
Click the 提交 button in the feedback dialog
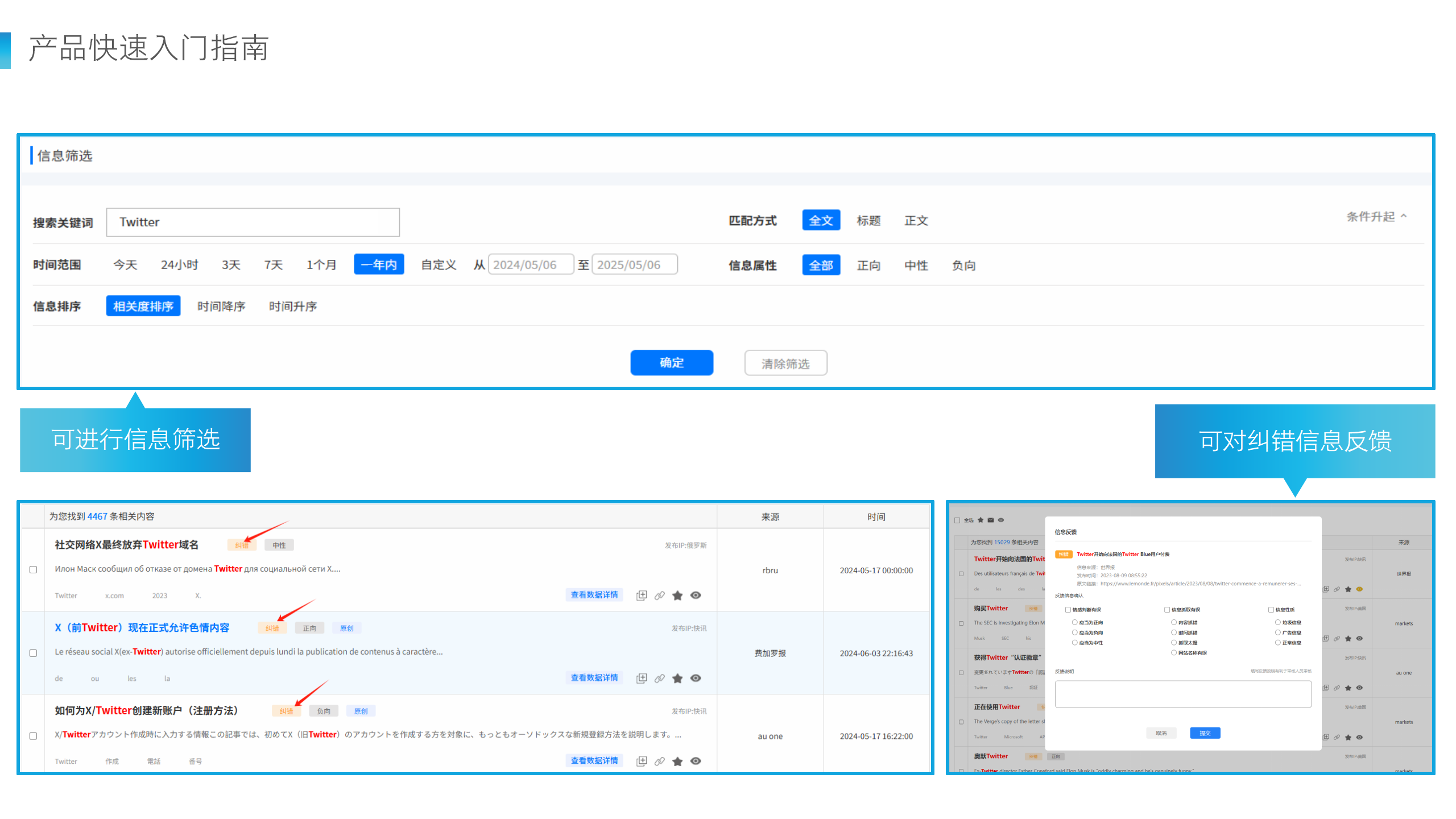click(x=1205, y=733)
